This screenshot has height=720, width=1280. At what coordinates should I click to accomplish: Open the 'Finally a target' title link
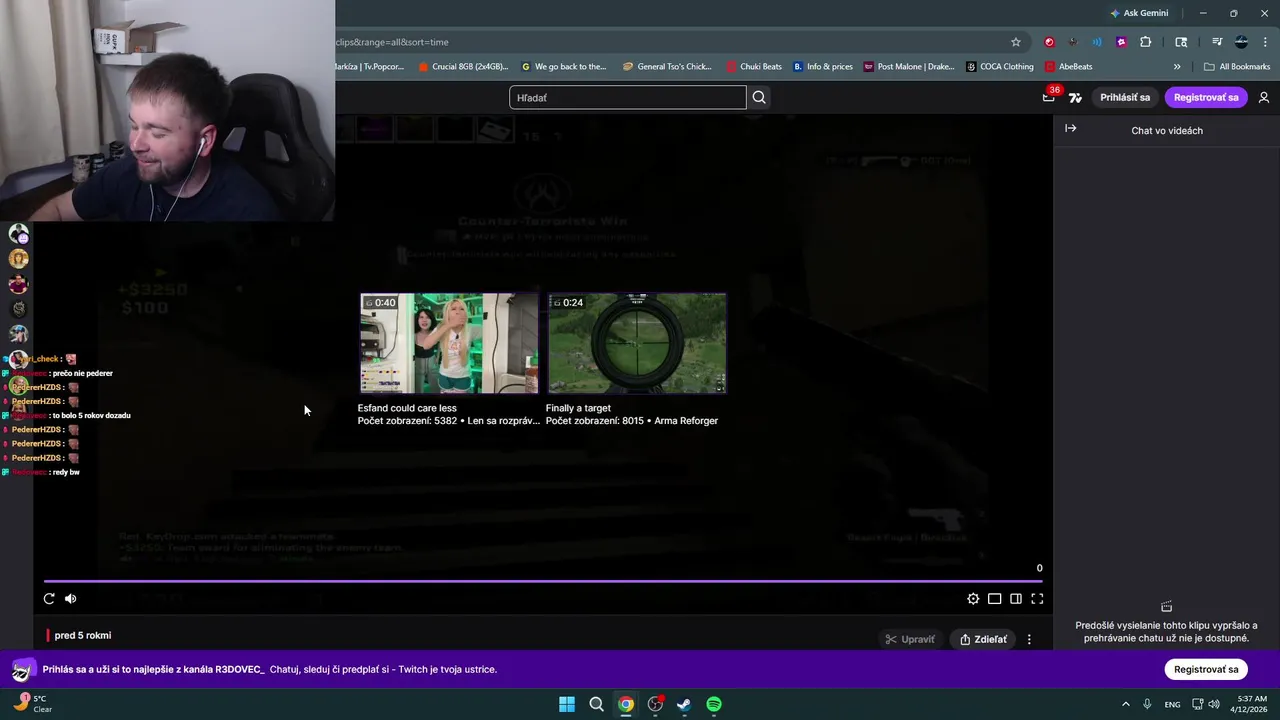[578, 408]
